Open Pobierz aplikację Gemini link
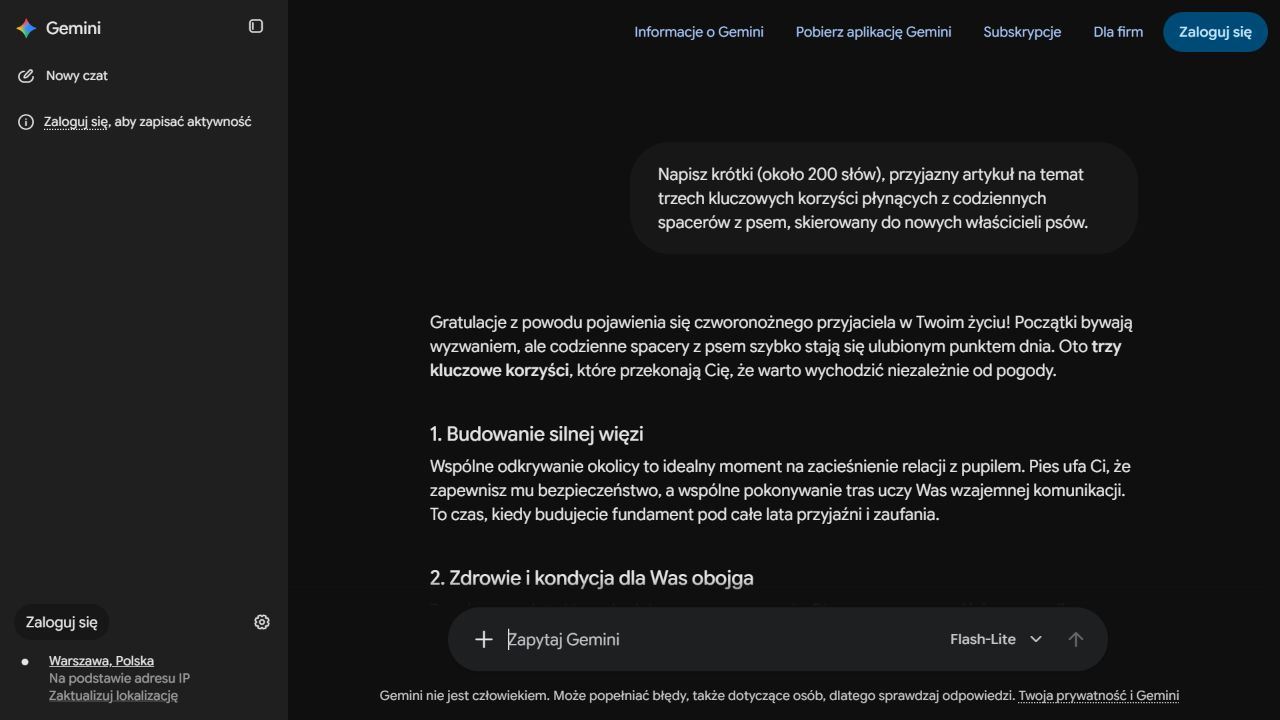The image size is (1280, 720). (x=874, y=32)
